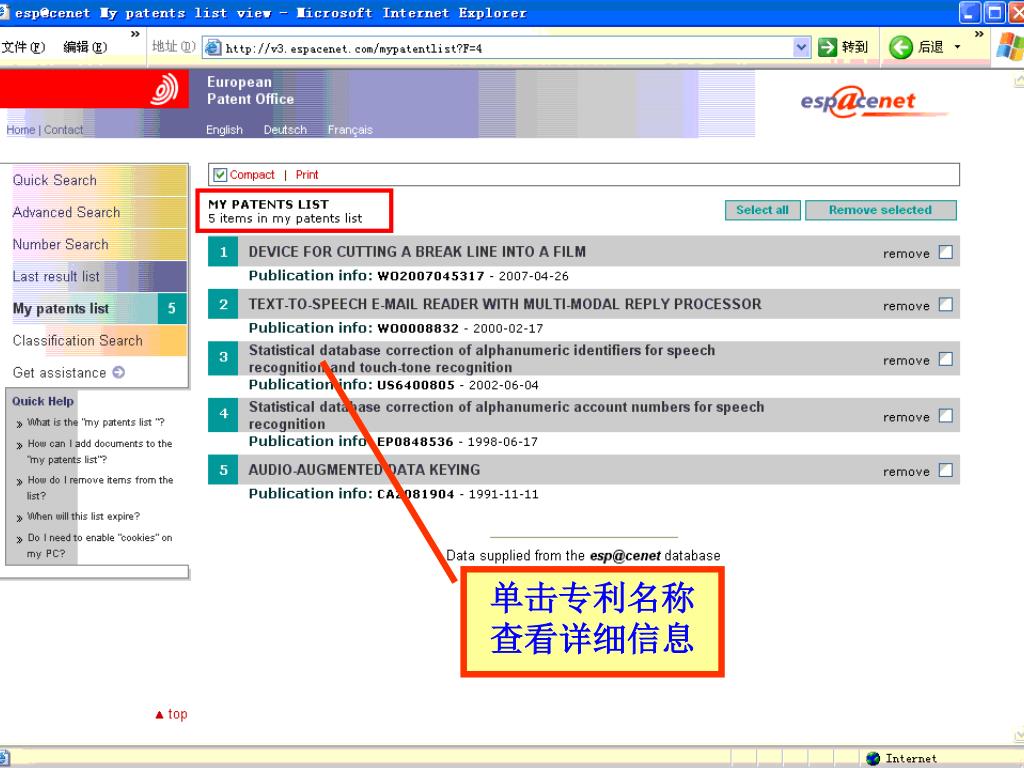1024x768 pixels.
Task: Click the Internet zone globe icon
Action: [872, 758]
